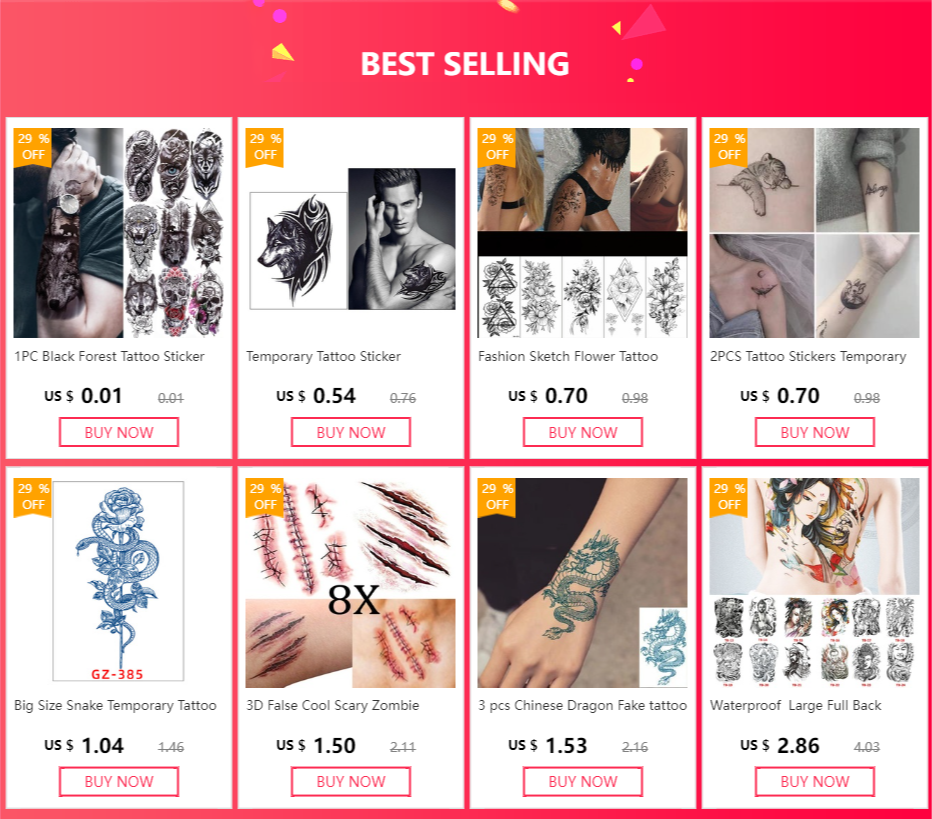This screenshot has width=932, height=819.
Task: Open the wolf Temporary Tattoo Sticker image
Action: pyautogui.click(x=351, y=233)
